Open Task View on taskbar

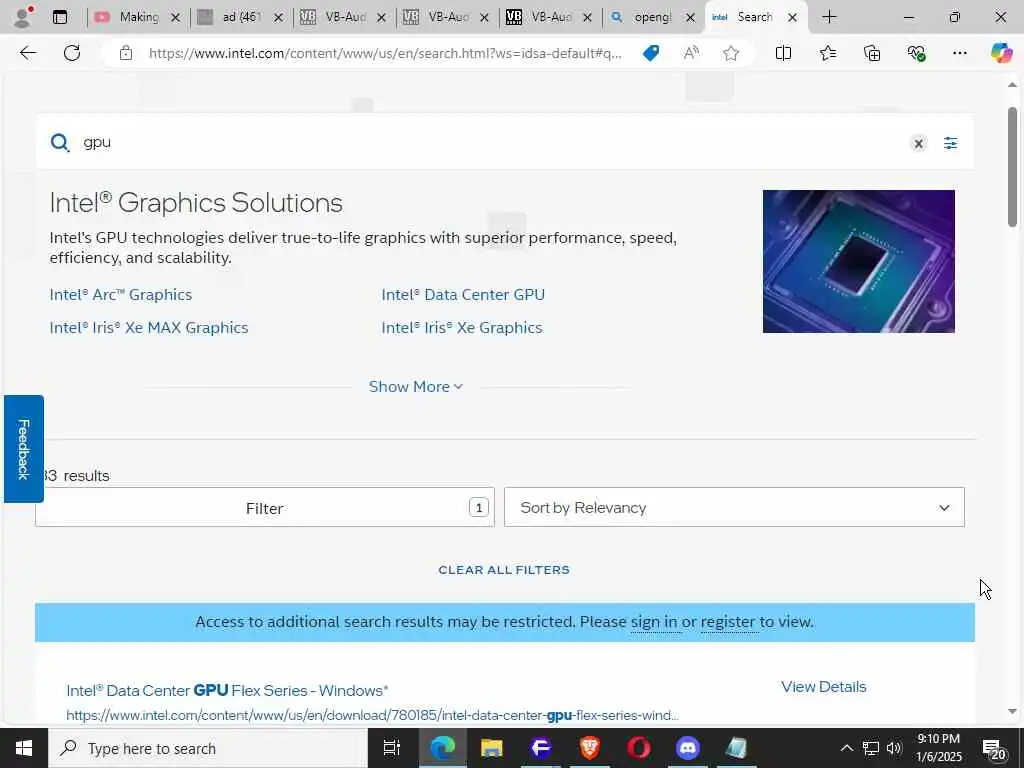[x=391, y=748]
